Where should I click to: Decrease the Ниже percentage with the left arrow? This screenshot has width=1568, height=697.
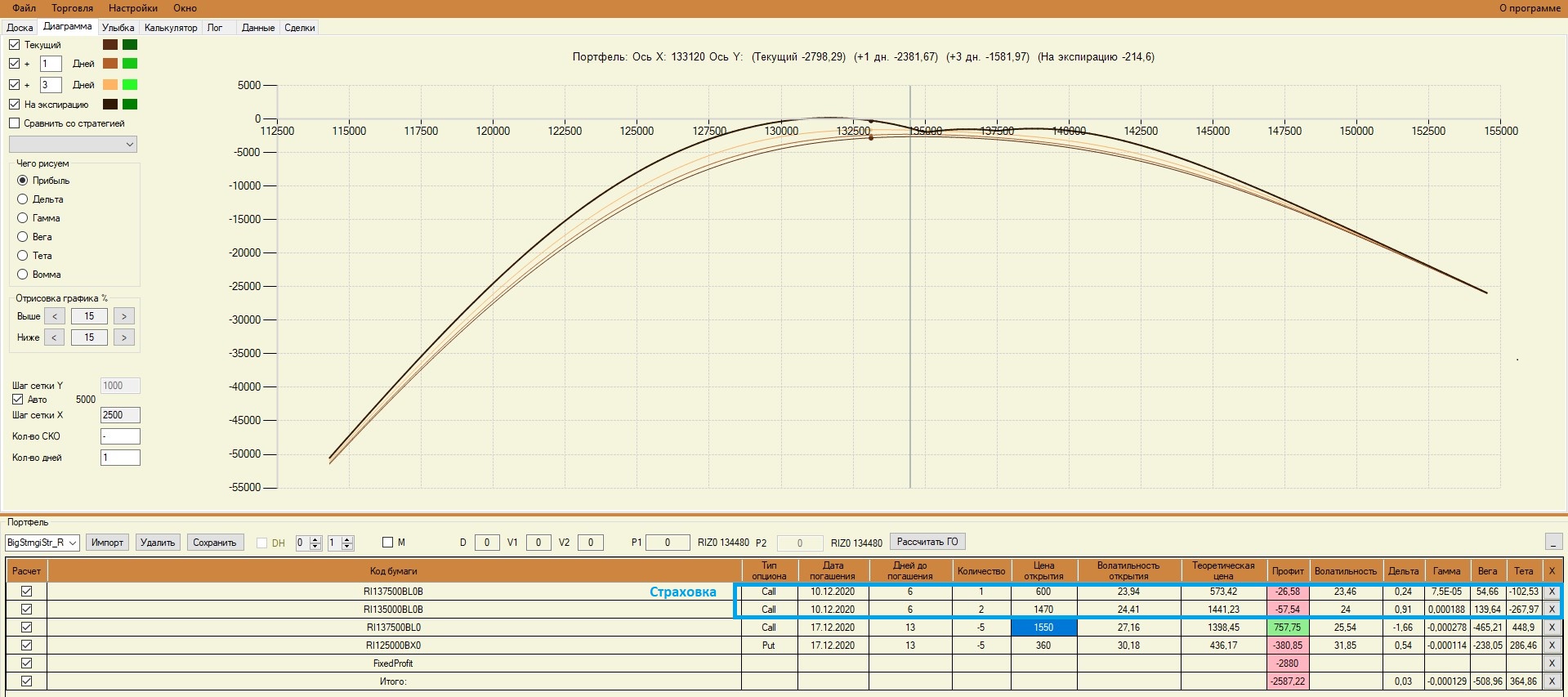(55, 337)
